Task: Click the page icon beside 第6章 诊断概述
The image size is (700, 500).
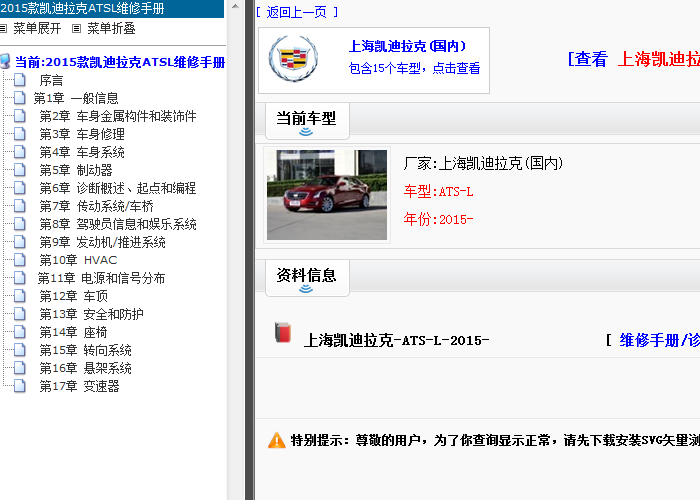Action: tap(20, 188)
